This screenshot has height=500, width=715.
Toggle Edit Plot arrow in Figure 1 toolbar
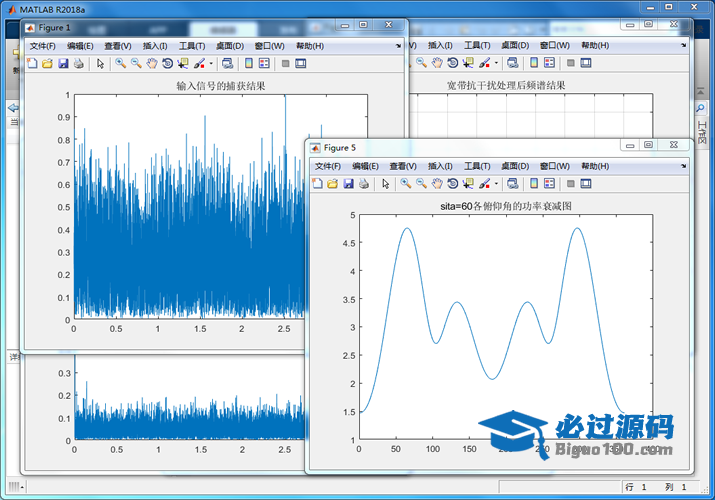(x=100, y=63)
